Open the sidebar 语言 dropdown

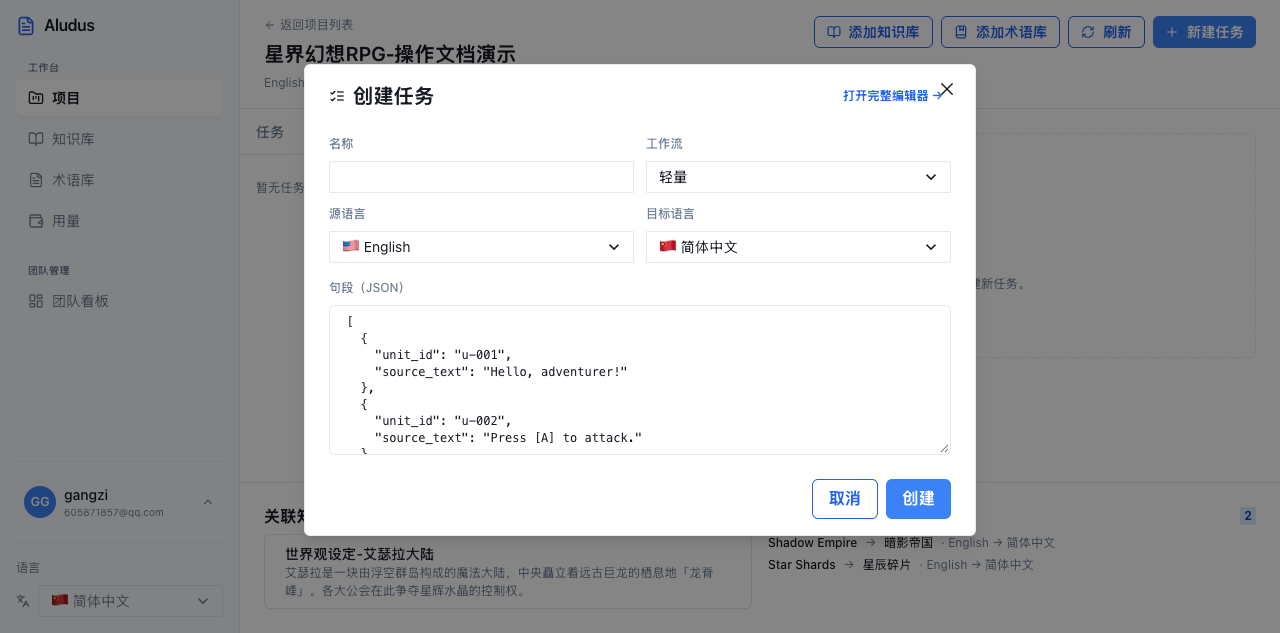[x=130, y=601]
